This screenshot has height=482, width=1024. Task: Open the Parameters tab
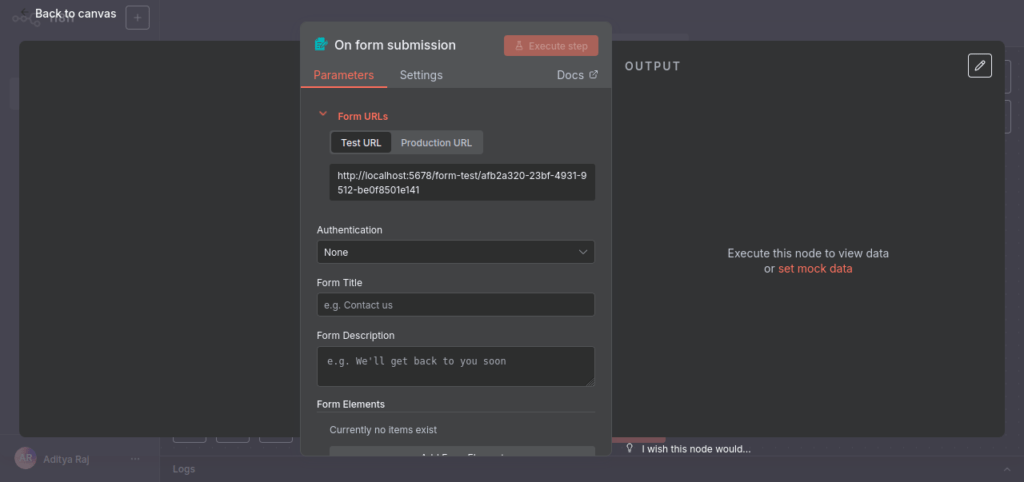[x=343, y=75]
